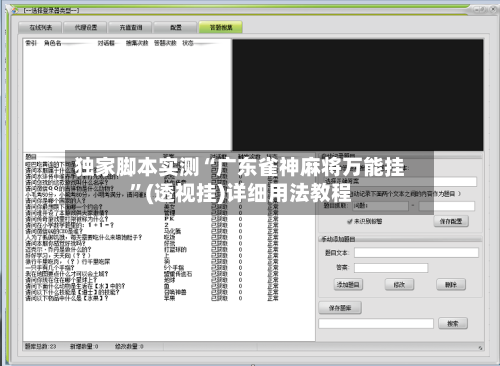Click the answer cell 马化腾
This screenshot has width=500, height=366.
point(172,231)
